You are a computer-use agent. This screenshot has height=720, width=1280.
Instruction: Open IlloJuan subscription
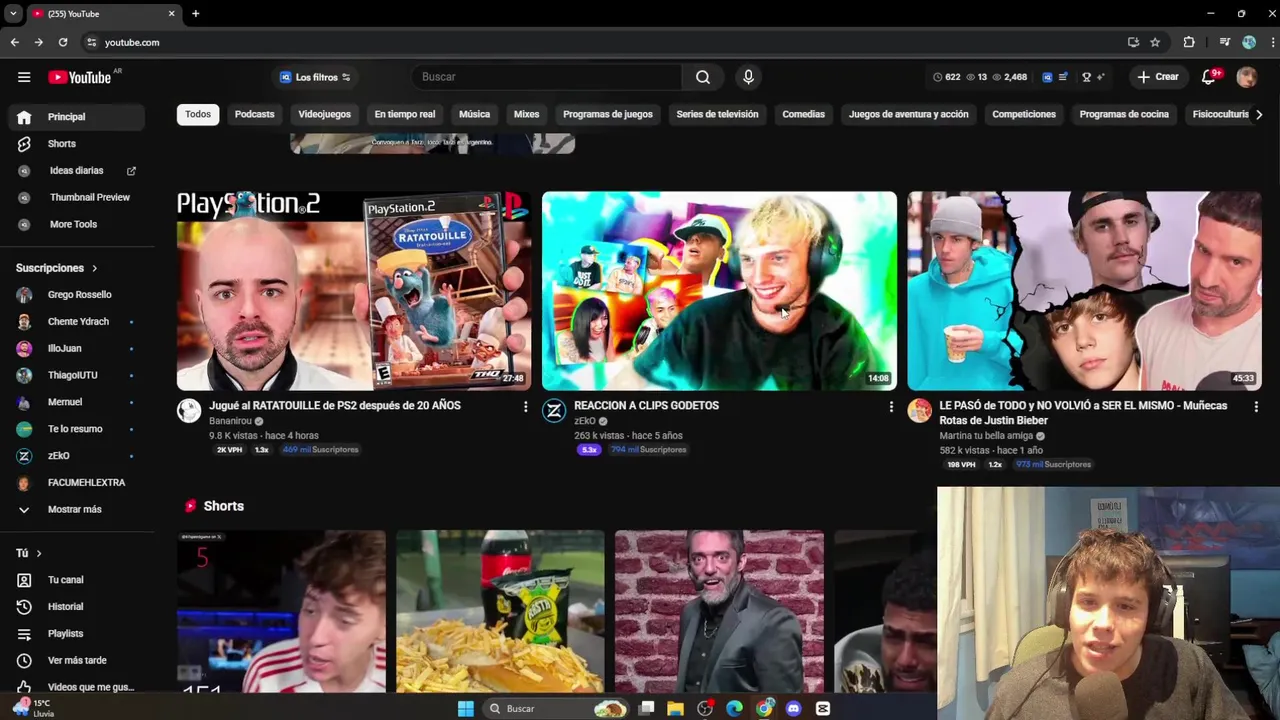(x=78, y=348)
